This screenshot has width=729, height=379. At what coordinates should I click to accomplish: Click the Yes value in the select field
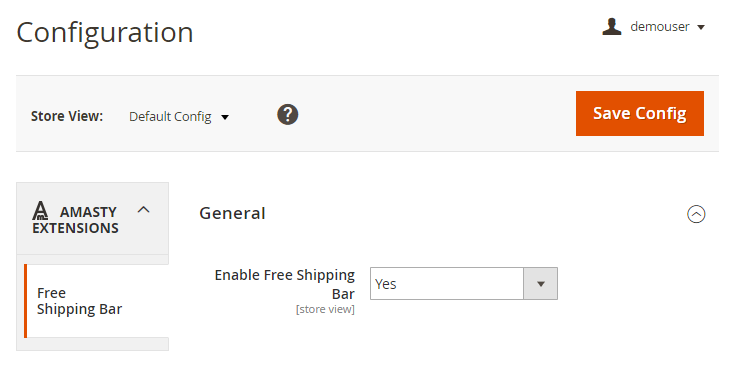pyautogui.click(x=385, y=284)
